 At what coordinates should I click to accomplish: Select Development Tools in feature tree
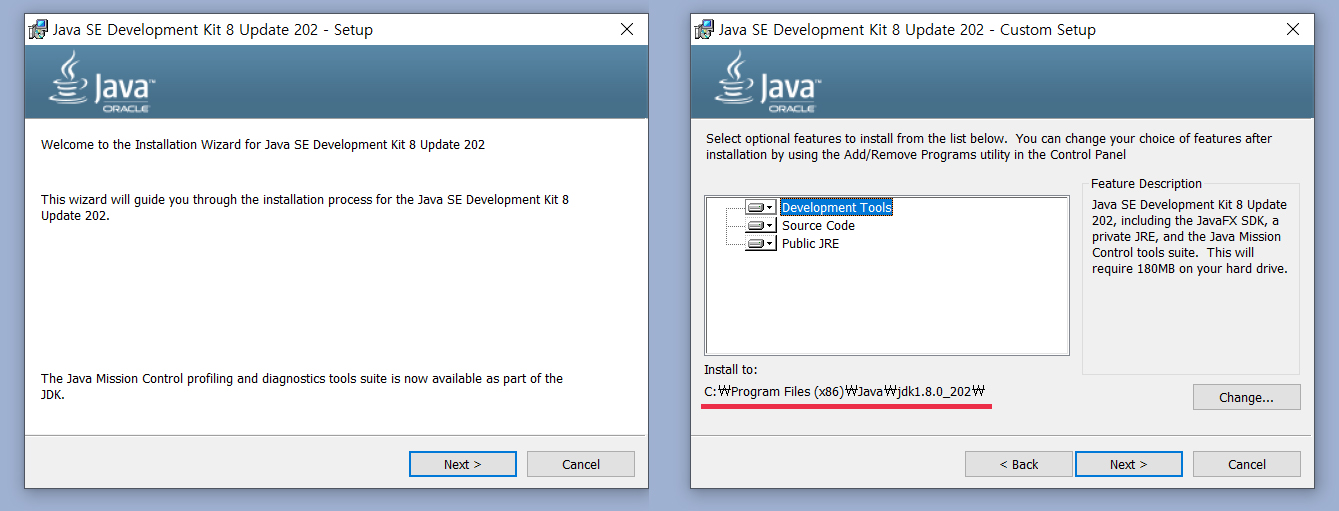(836, 207)
